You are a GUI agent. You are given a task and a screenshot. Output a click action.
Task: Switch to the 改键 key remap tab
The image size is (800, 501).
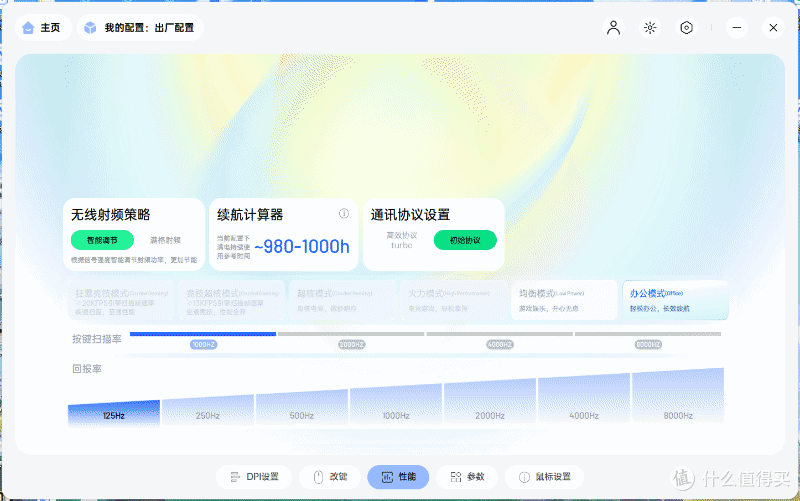click(330, 477)
